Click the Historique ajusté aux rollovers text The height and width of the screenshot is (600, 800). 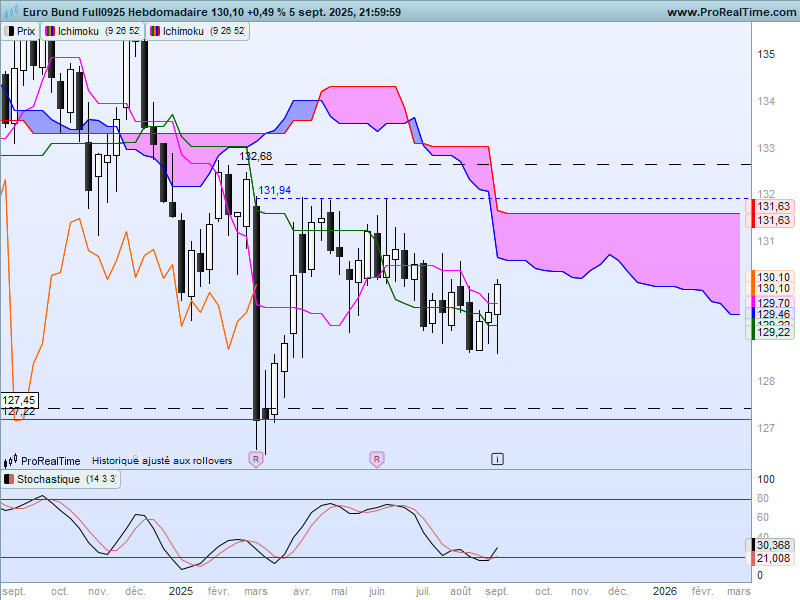pos(162,461)
